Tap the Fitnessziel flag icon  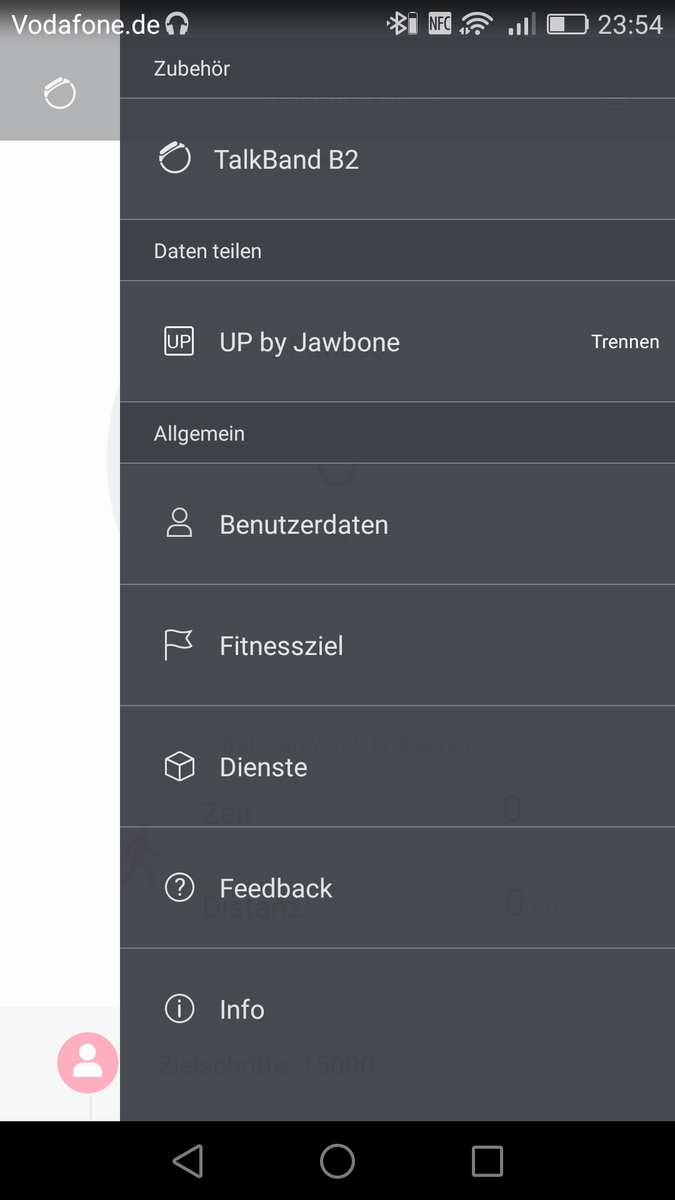coord(179,646)
